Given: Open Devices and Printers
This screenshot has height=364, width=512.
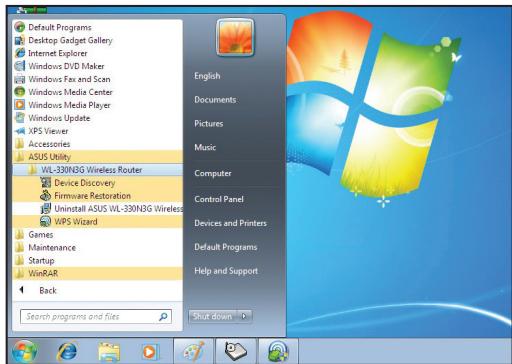Looking at the screenshot, I should [x=230, y=223].
